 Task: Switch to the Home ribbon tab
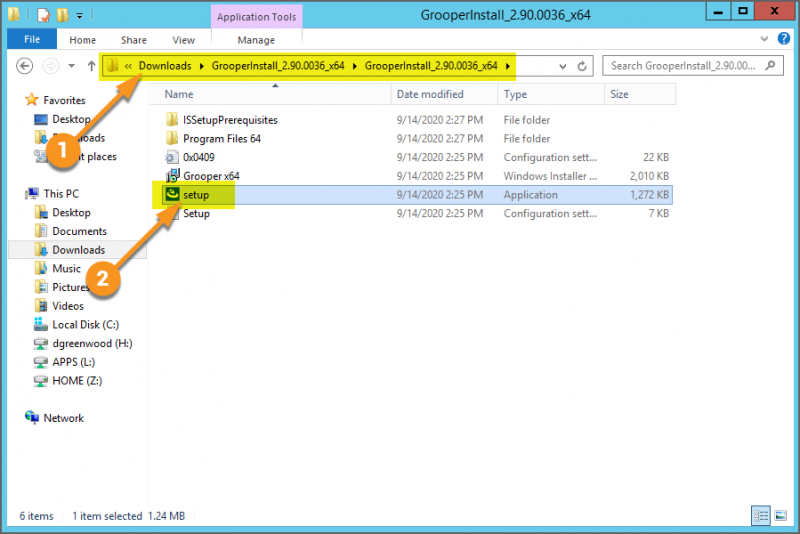[83, 40]
